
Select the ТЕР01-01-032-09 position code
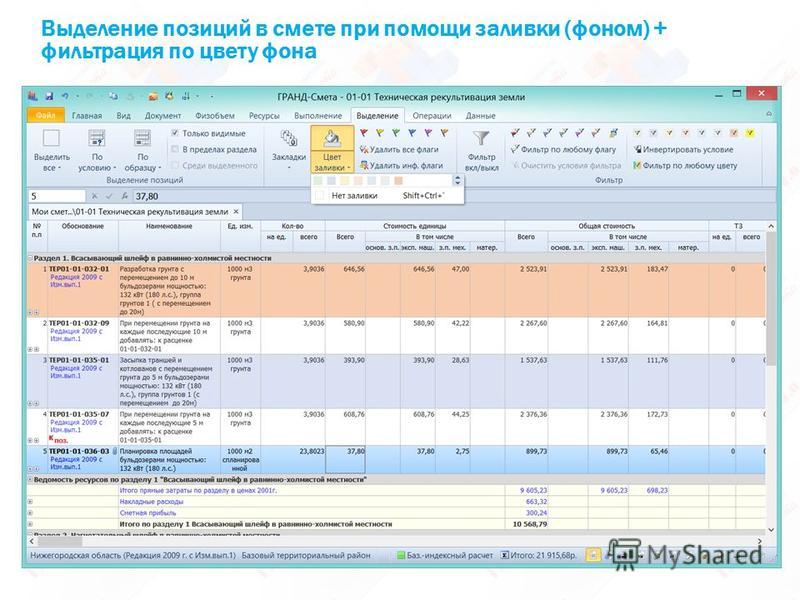[79, 323]
